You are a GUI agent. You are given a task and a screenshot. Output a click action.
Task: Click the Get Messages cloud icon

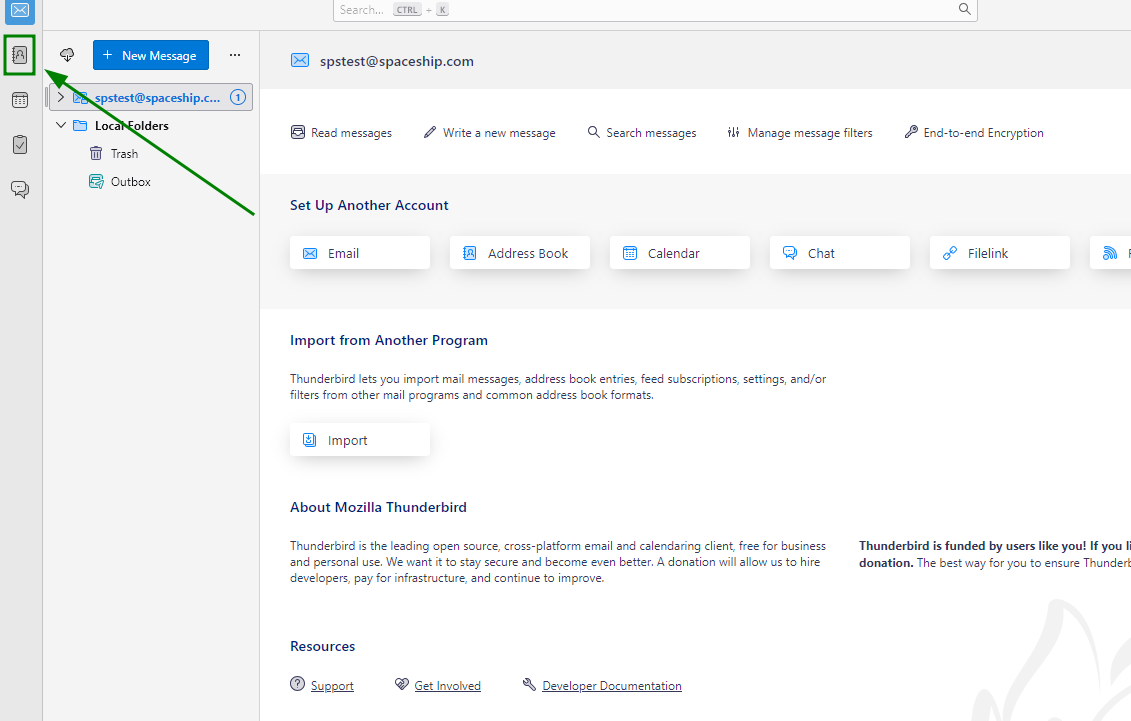coord(66,55)
